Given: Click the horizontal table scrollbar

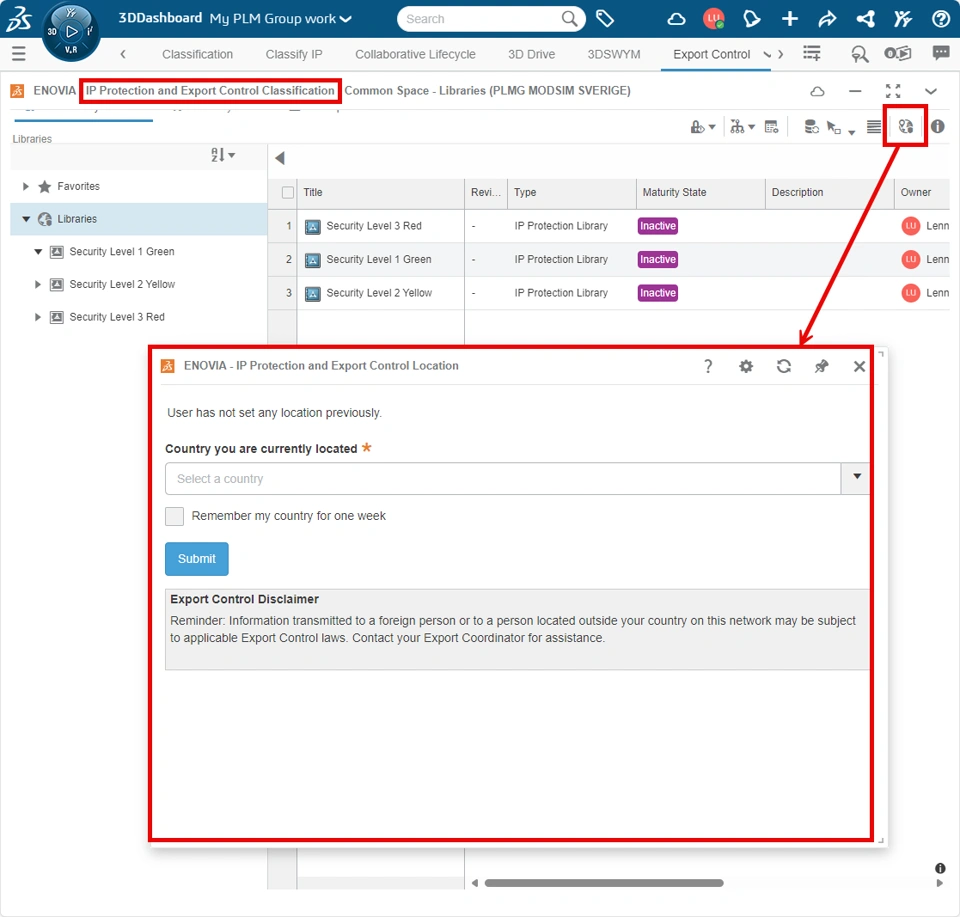Looking at the screenshot, I should click(604, 883).
